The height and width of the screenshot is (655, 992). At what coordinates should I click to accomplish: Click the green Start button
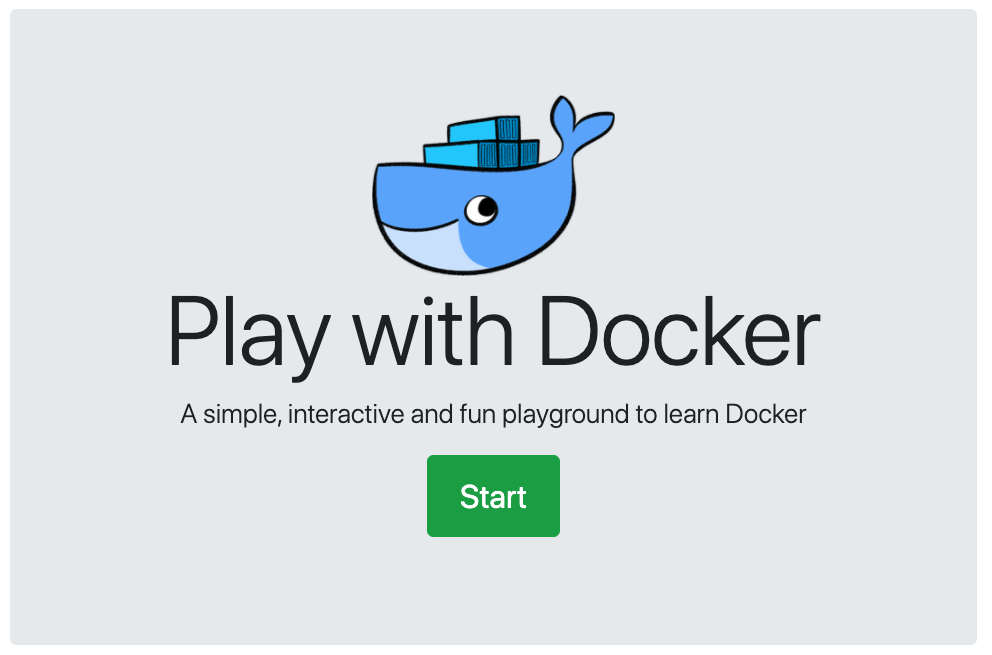[x=493, y=496]
